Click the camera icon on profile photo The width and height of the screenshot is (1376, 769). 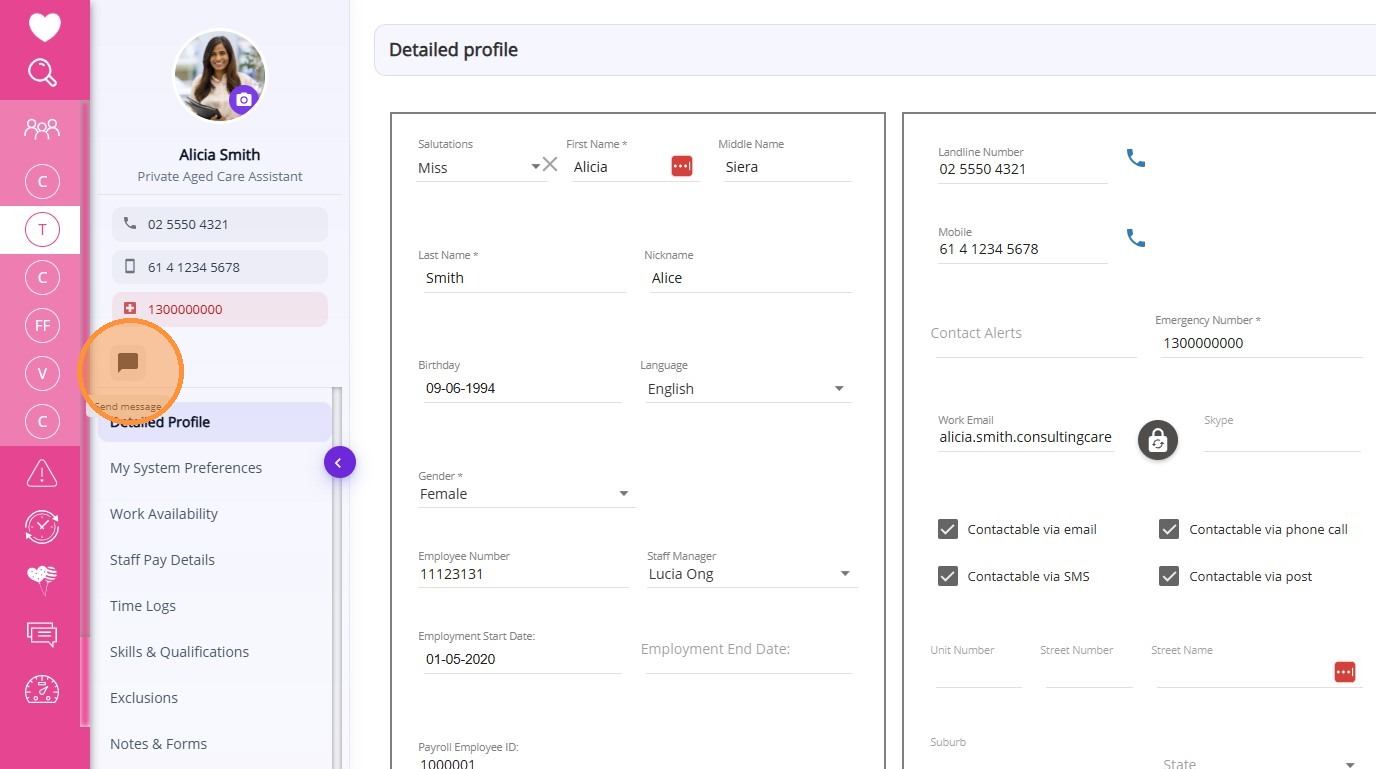244,100
